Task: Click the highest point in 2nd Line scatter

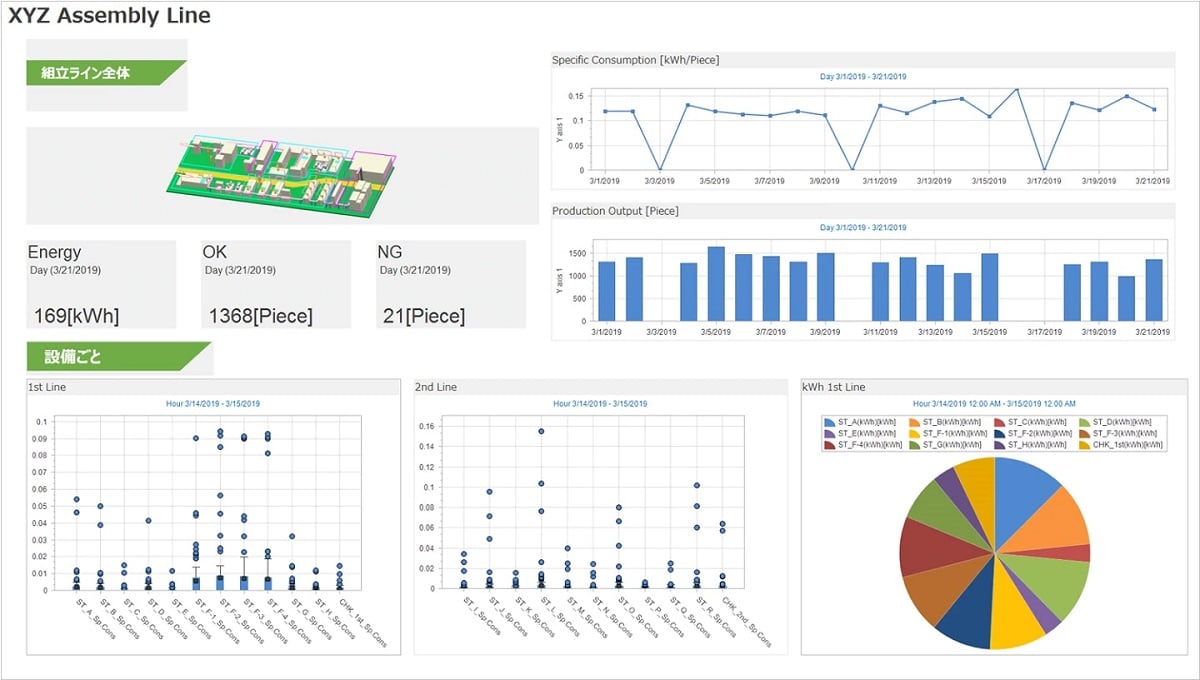Action: 541,431
